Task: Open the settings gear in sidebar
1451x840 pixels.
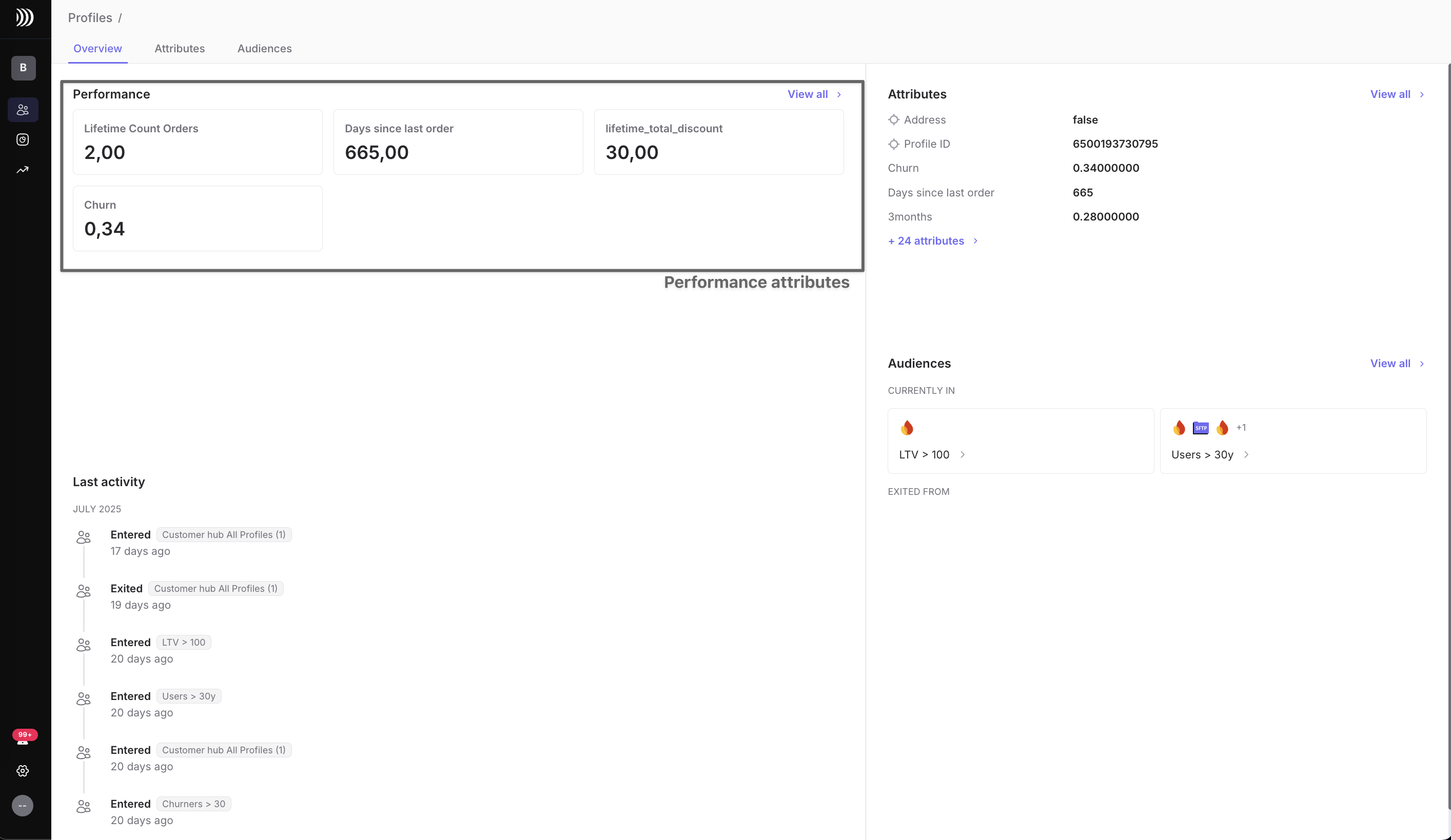Action: pyautogui.click(x=23, y=771)
